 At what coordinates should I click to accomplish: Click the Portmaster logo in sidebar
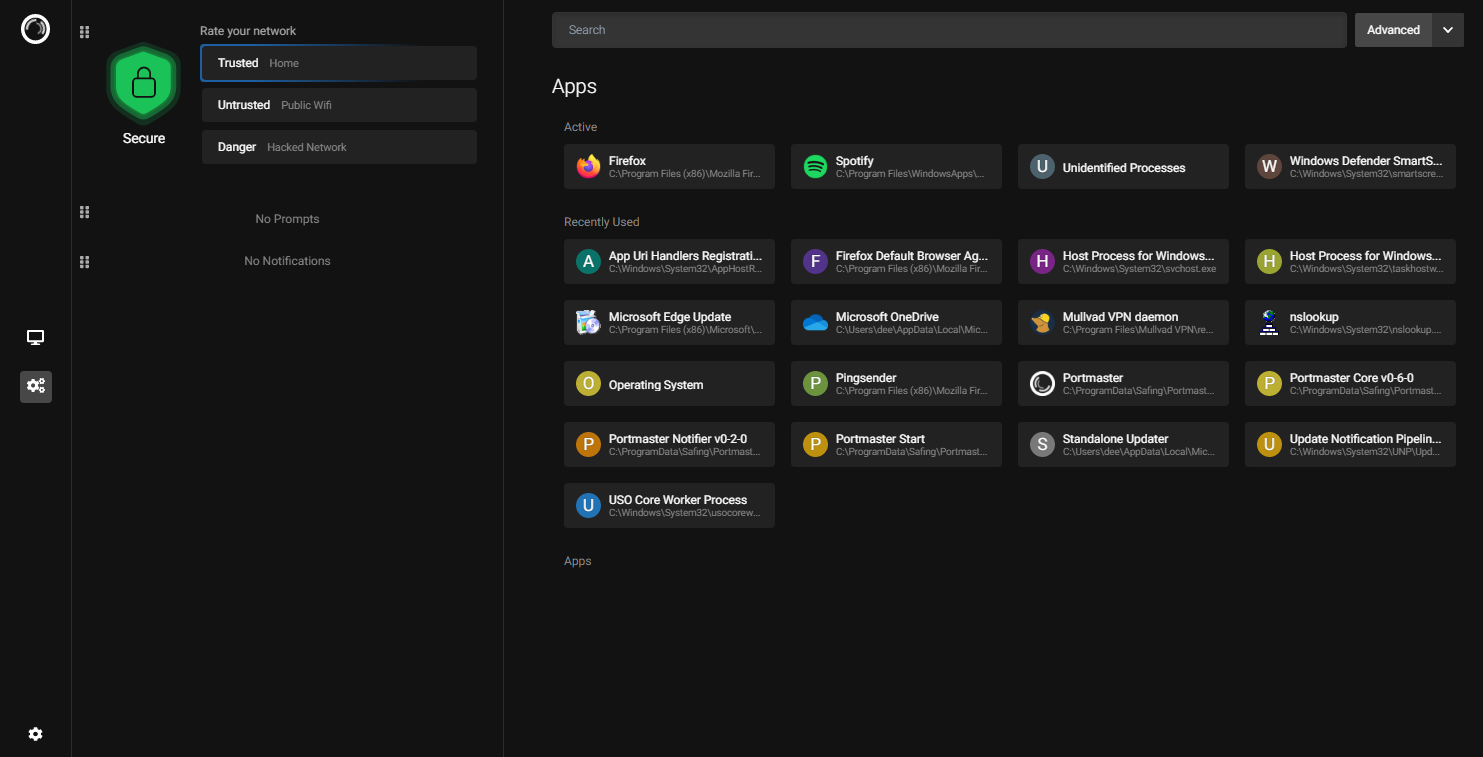click(x=36, y=30)
